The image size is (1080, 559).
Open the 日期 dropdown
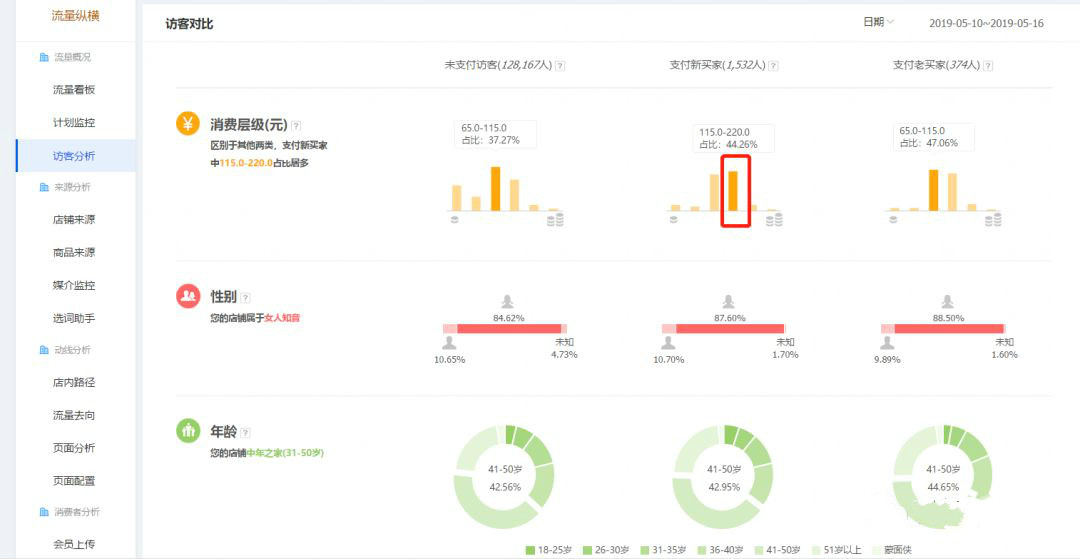[878, 22]
